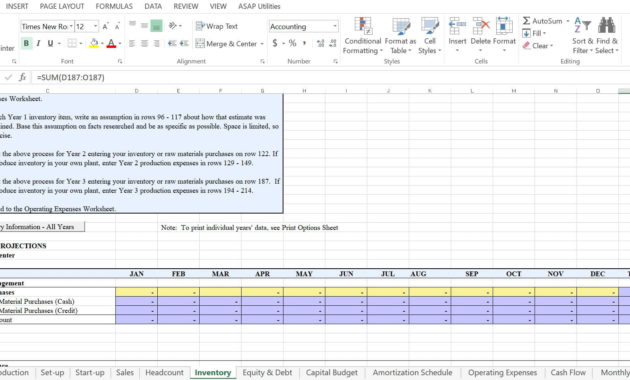Click Format cells icon
The width and height of the screenshot is (630, 380).
click(x=504, y=26)
